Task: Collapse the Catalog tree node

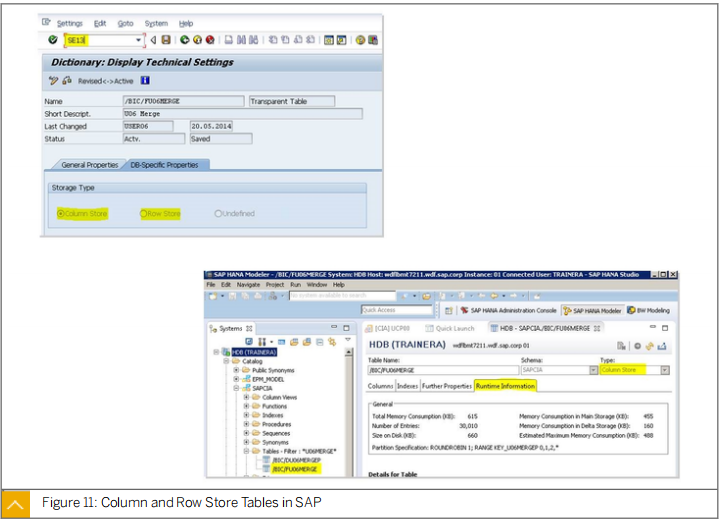Action: 226,361
